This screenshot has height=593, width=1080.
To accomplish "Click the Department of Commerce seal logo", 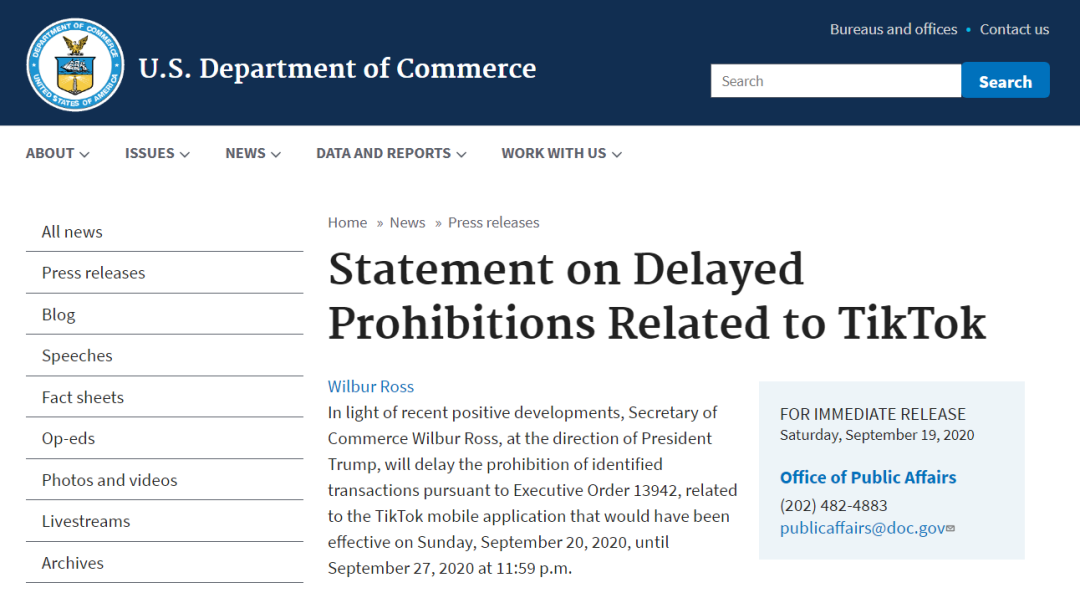I will pos(76,66).
